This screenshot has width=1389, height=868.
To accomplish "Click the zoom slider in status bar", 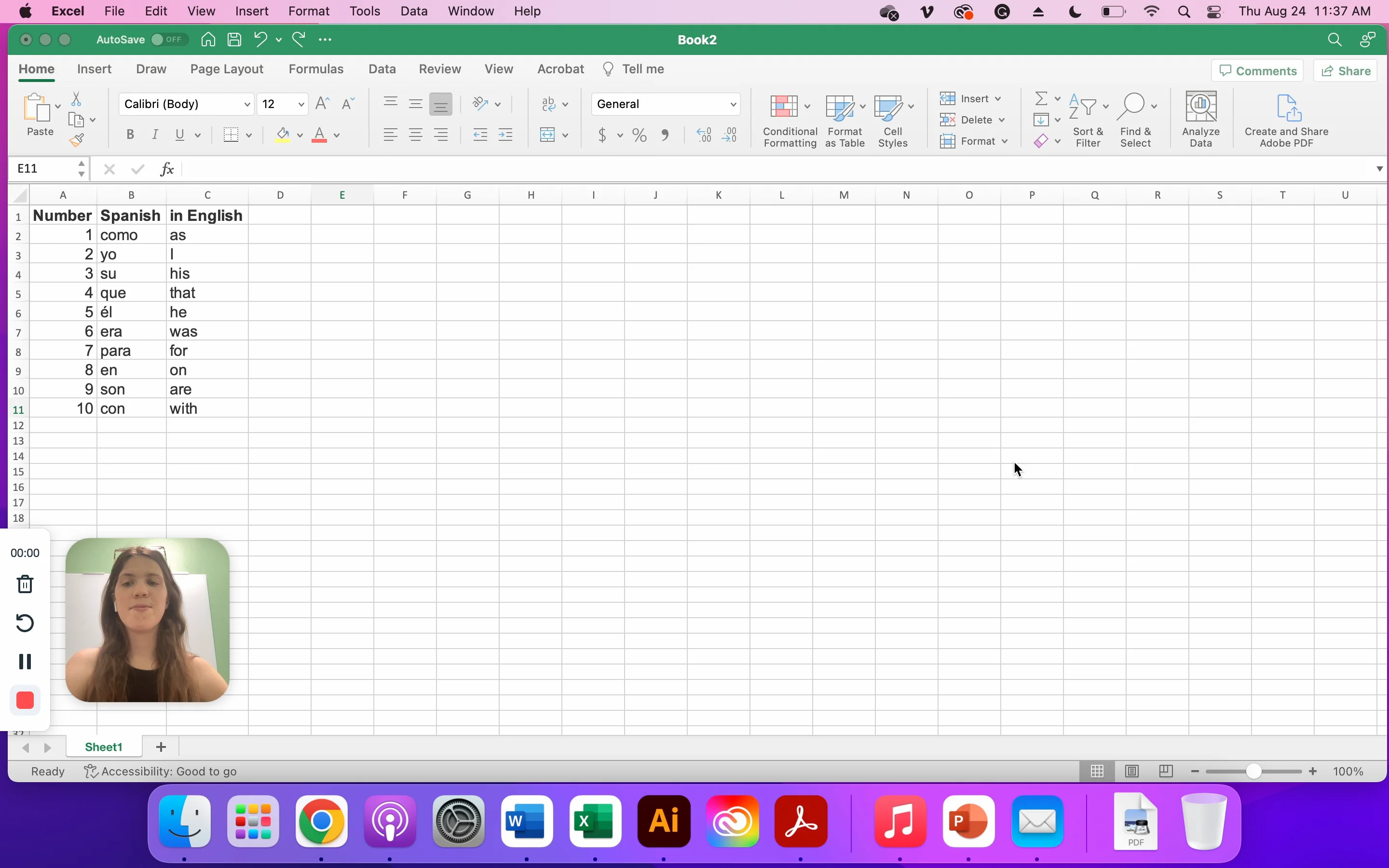I will coord(1254,772).
